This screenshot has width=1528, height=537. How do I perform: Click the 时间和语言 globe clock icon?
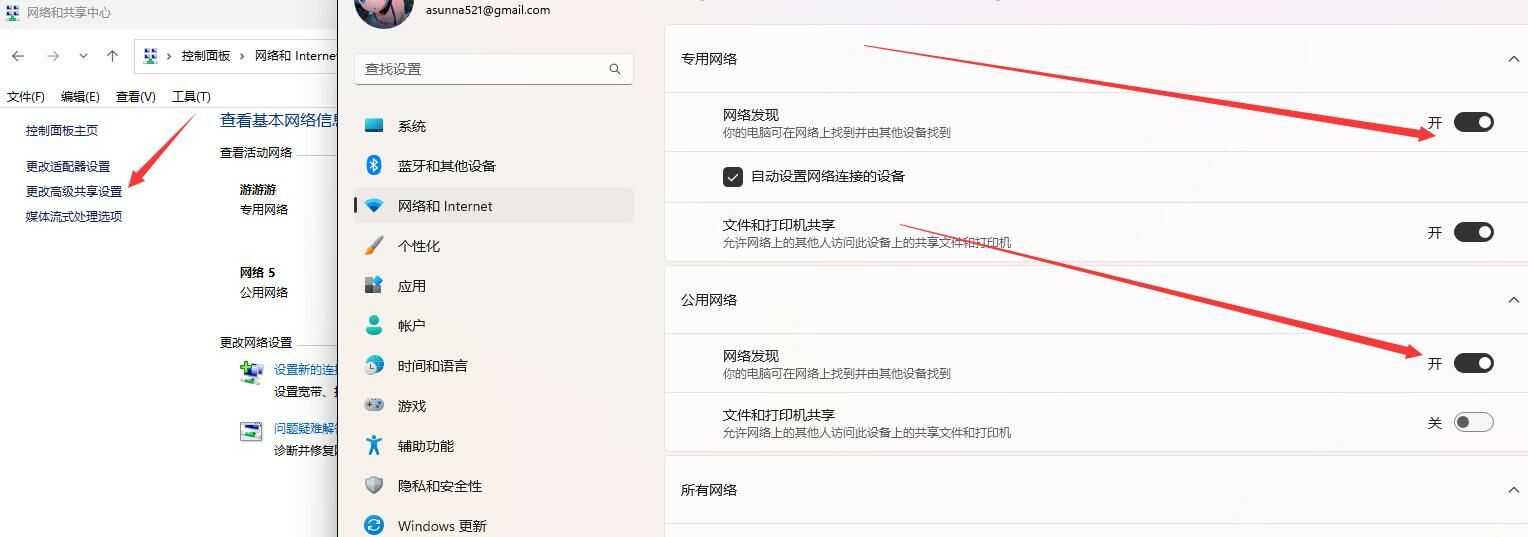(x=374, y=365)
